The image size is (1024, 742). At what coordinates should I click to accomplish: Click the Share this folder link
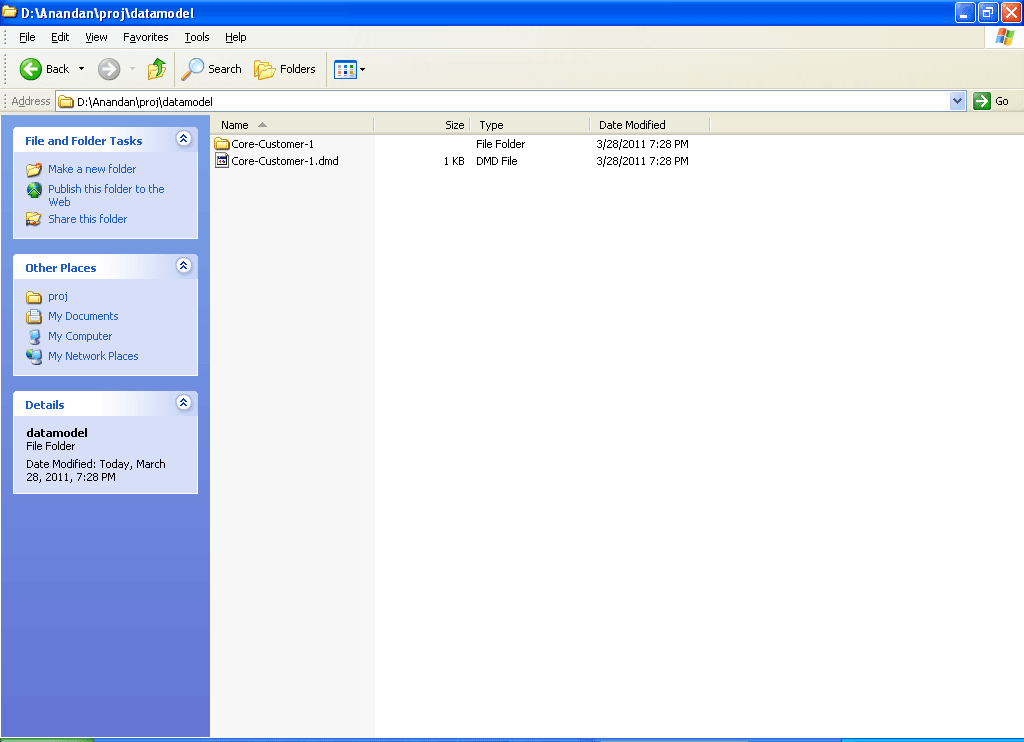click(87, 219)
